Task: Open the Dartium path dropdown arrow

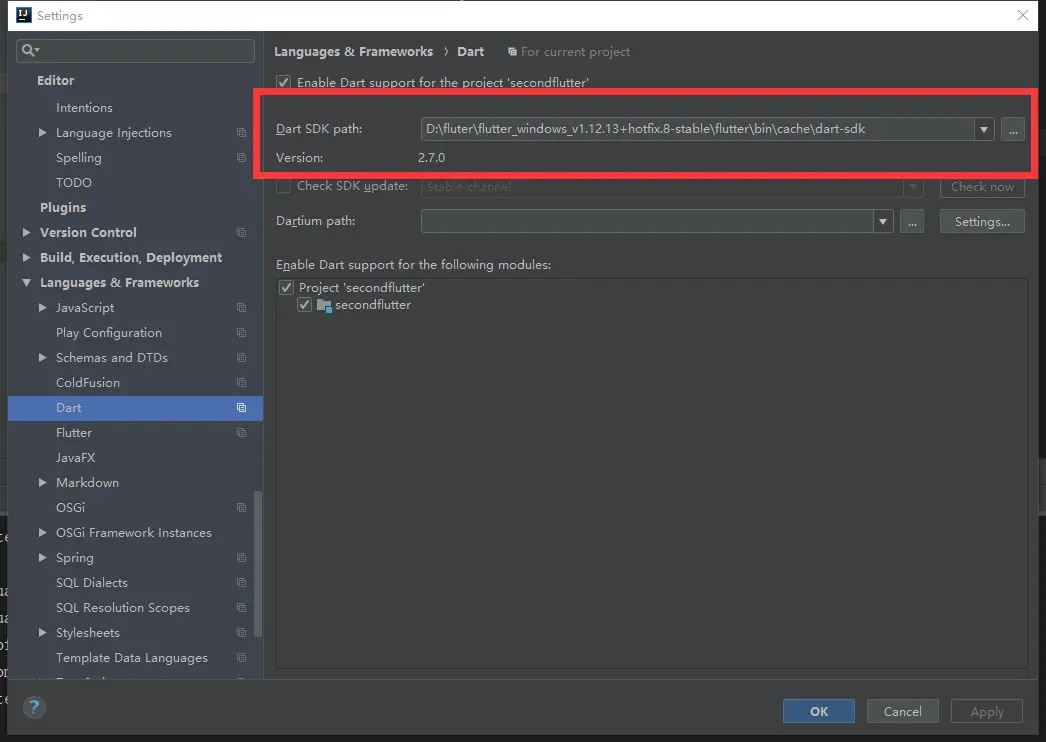Action: [x=883, y=222]
